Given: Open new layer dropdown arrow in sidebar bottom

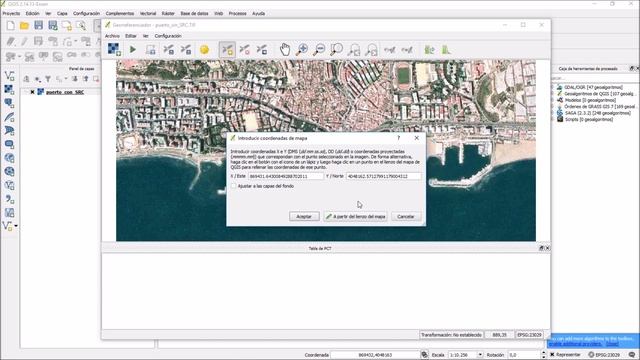Looking at the screenshot, I should 16,226.
